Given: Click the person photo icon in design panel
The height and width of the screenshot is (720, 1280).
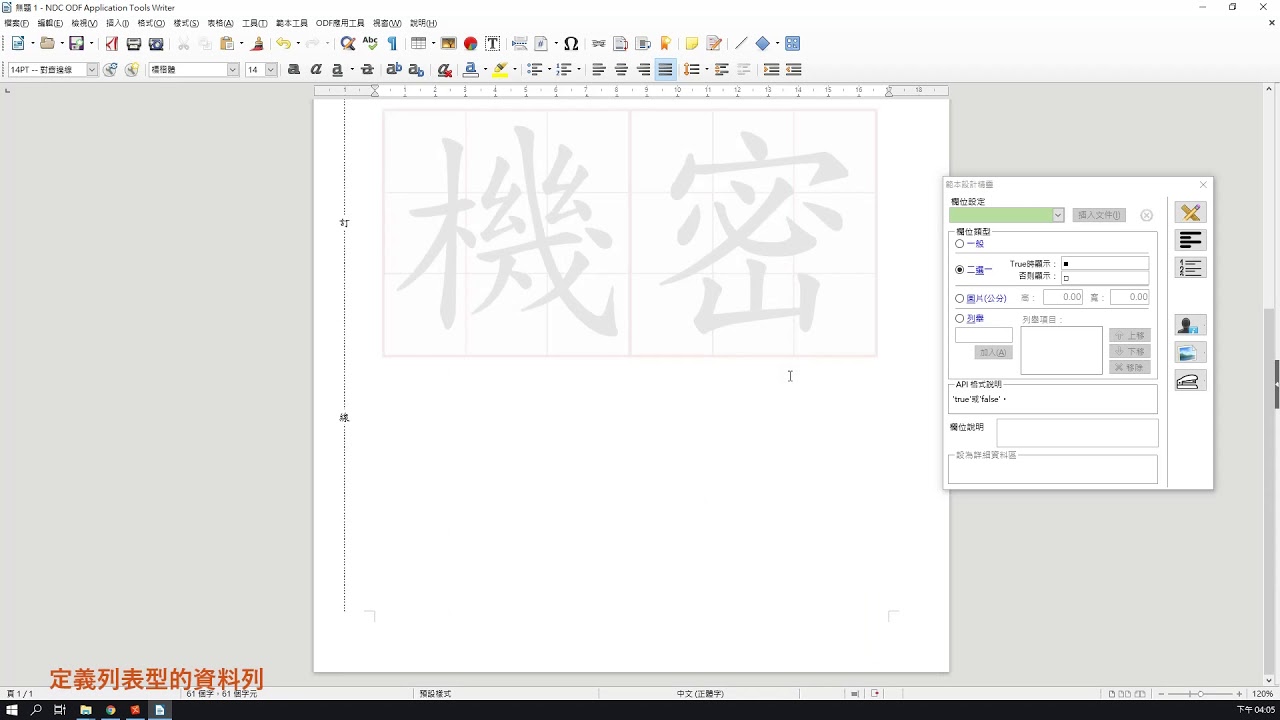Looking at the screenshot, I should point(1190,325).
